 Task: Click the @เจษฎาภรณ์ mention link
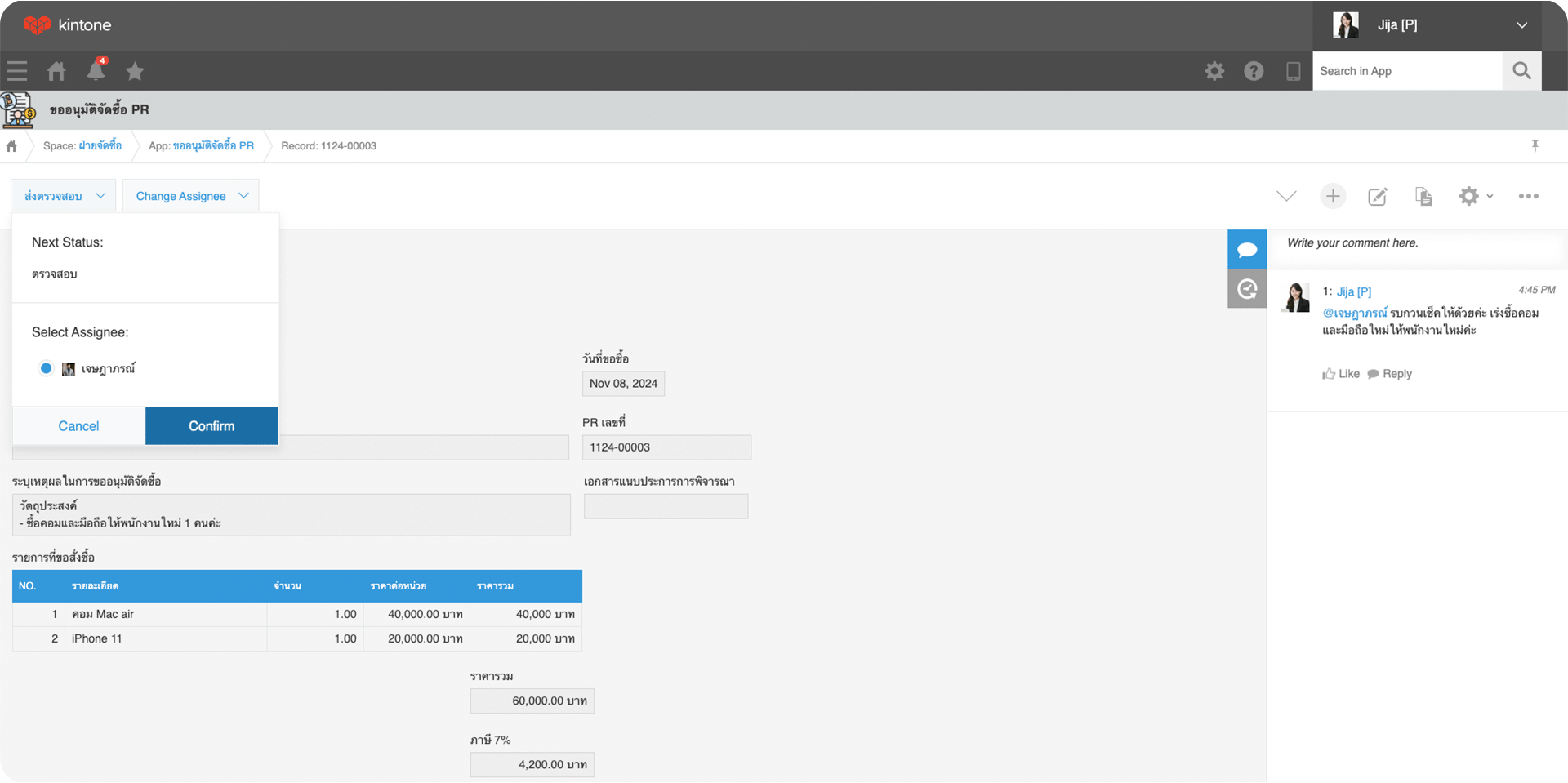(x=1355, y=313)
